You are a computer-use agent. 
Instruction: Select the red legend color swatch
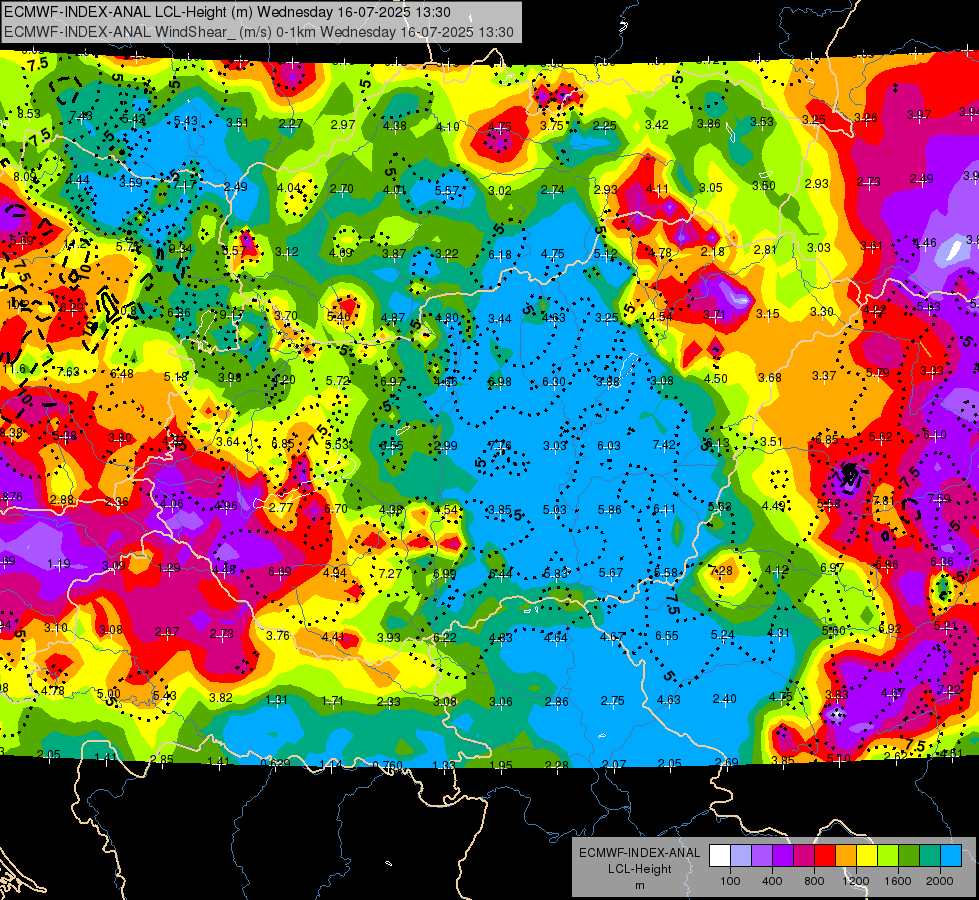coord(824,856)
